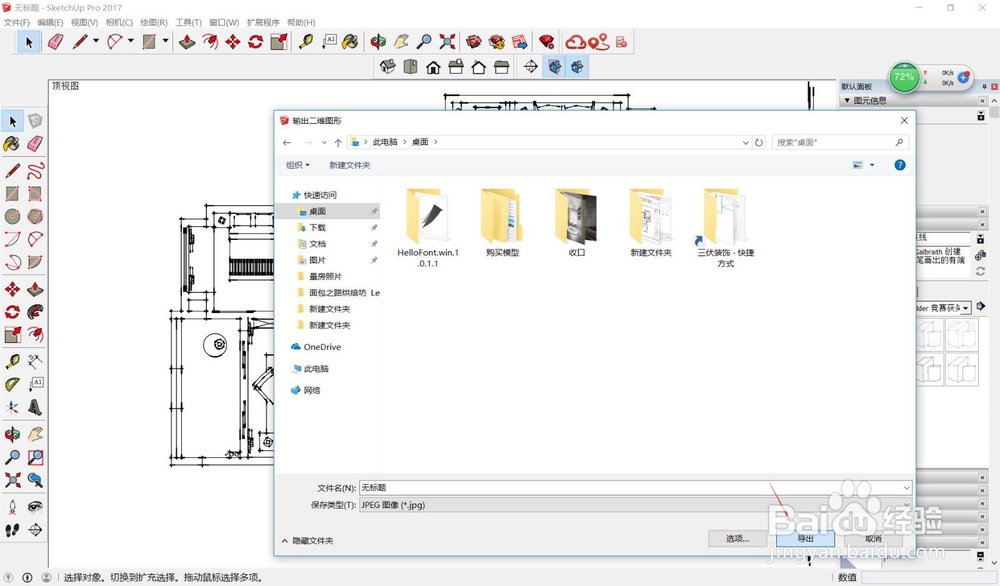This screenshot has width=1000, height=586.
Task: Open the view mode options dropdown arrow
Action: [x=872, y=165]
